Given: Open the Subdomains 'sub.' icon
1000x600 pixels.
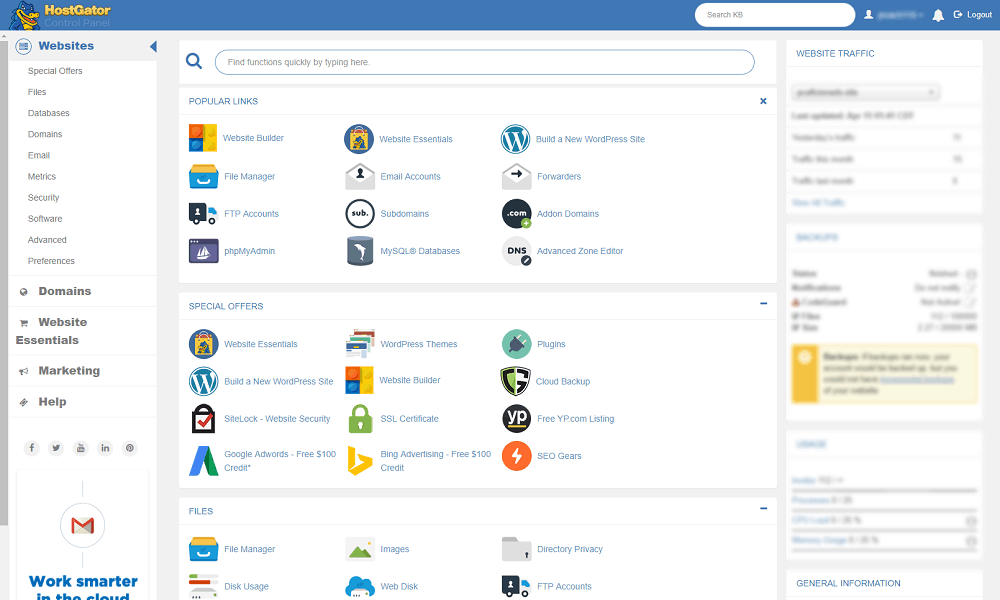Looking at the screenshot, I should click(x=360, y=214).
